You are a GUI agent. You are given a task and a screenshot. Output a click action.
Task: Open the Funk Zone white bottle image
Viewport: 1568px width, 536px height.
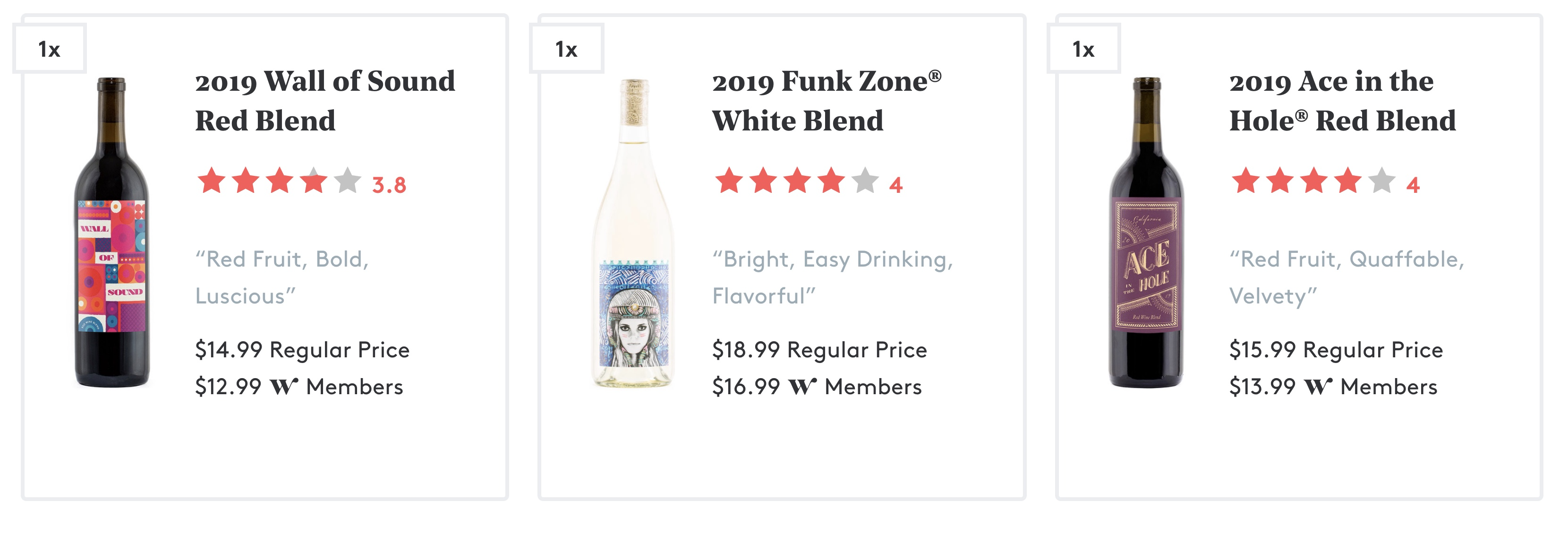click(633, 233)
